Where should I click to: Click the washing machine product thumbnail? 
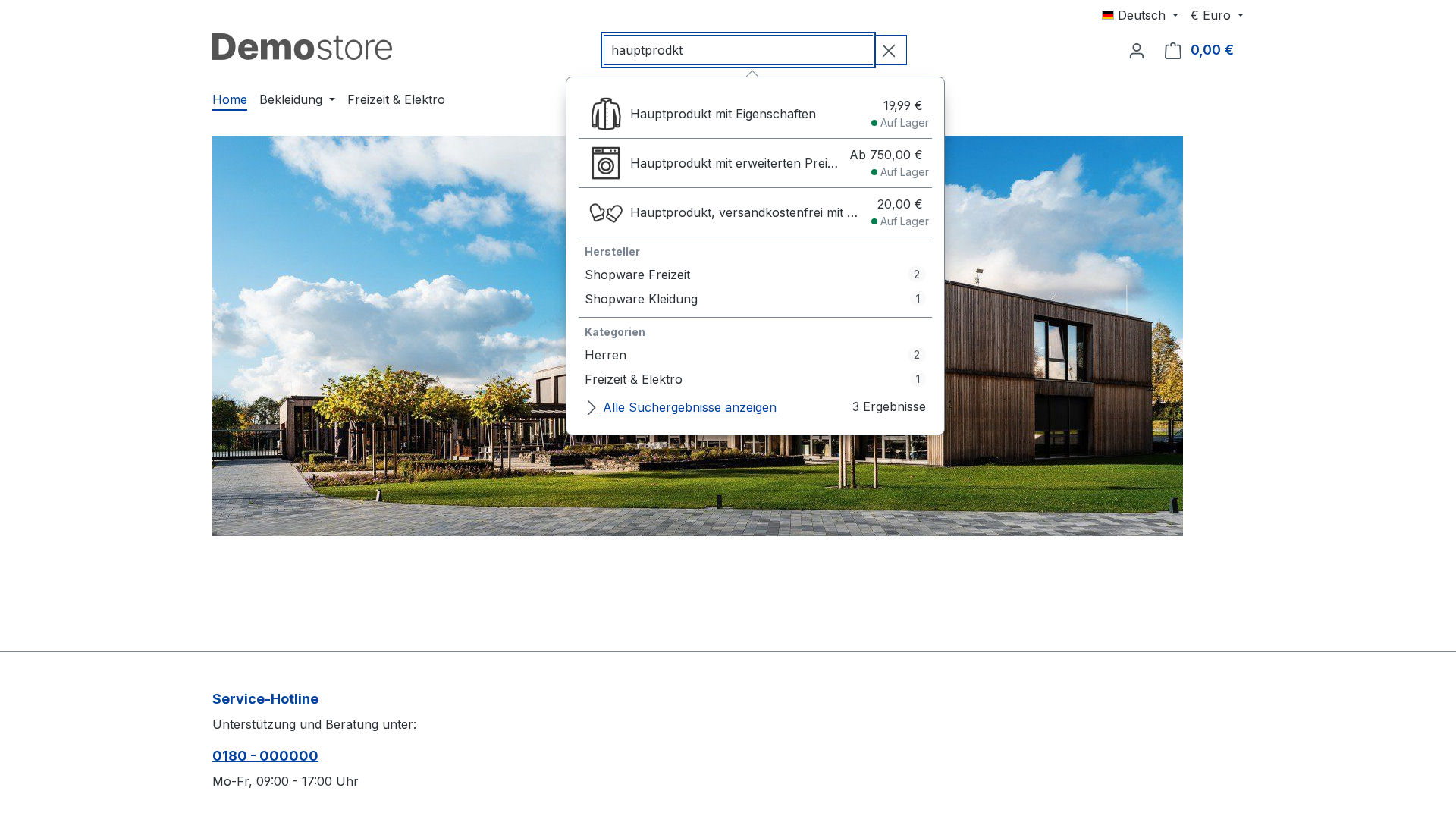pos(606,163)
